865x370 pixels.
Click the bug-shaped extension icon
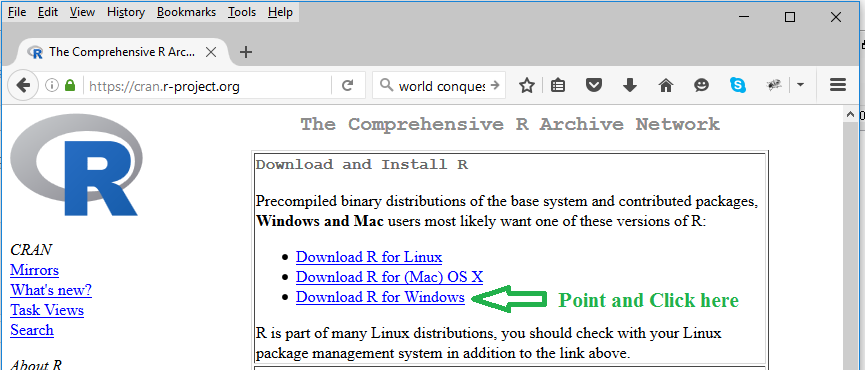point(774,85)
